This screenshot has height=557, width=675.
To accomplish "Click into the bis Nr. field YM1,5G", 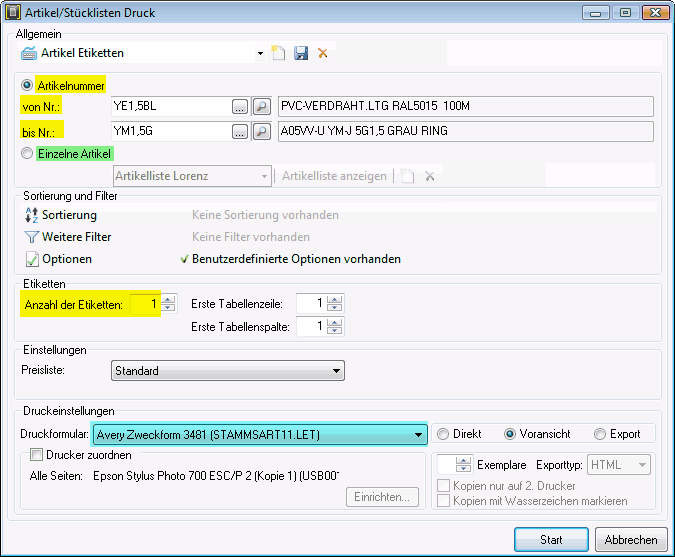I will 172,131.
